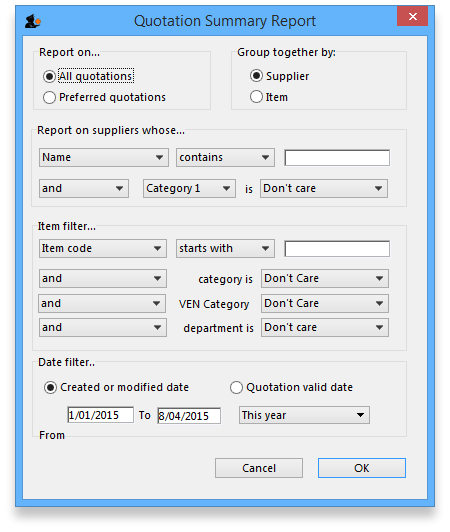The width and height of the screenshot is (450, 532).
Task: Select Item grouping radio button
Action: [256, 97]
